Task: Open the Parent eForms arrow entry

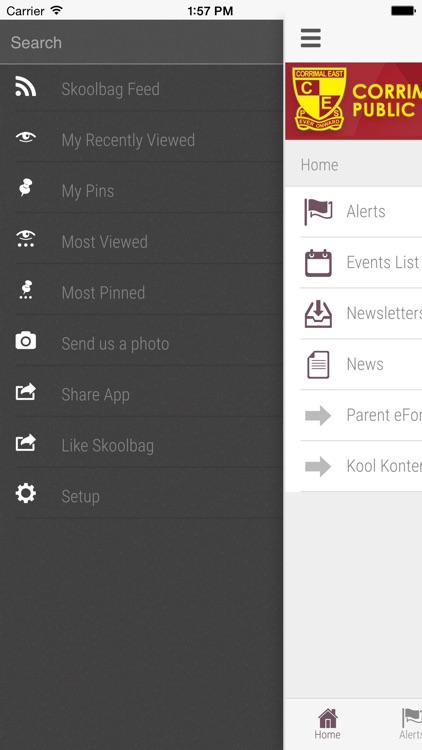Action: tap(361, 416)
